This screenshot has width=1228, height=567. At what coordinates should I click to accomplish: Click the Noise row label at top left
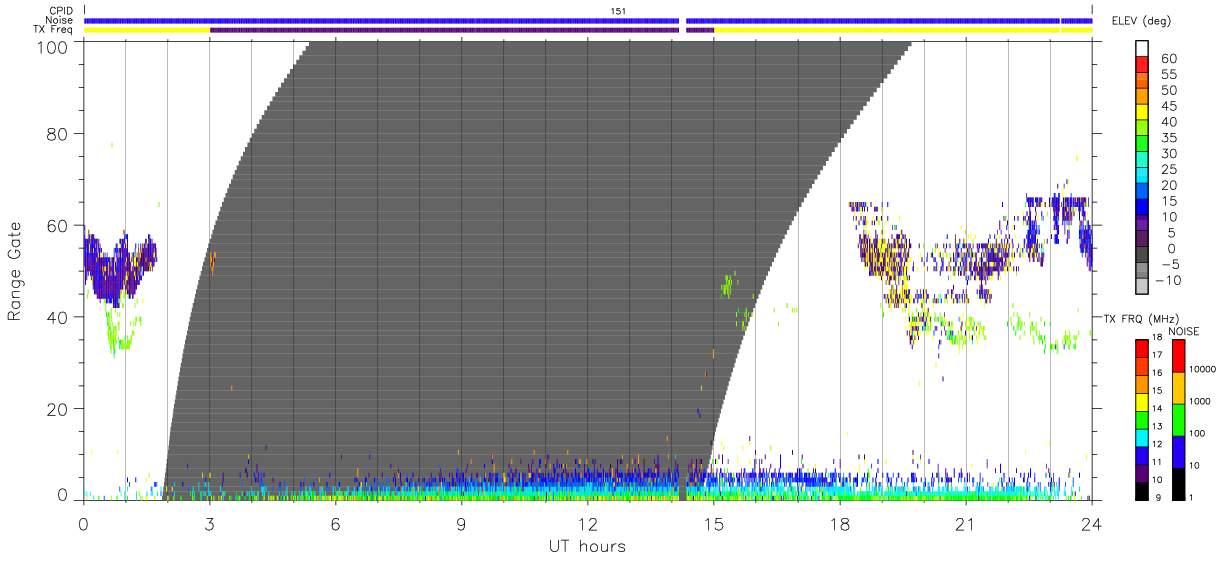point(60,20)
